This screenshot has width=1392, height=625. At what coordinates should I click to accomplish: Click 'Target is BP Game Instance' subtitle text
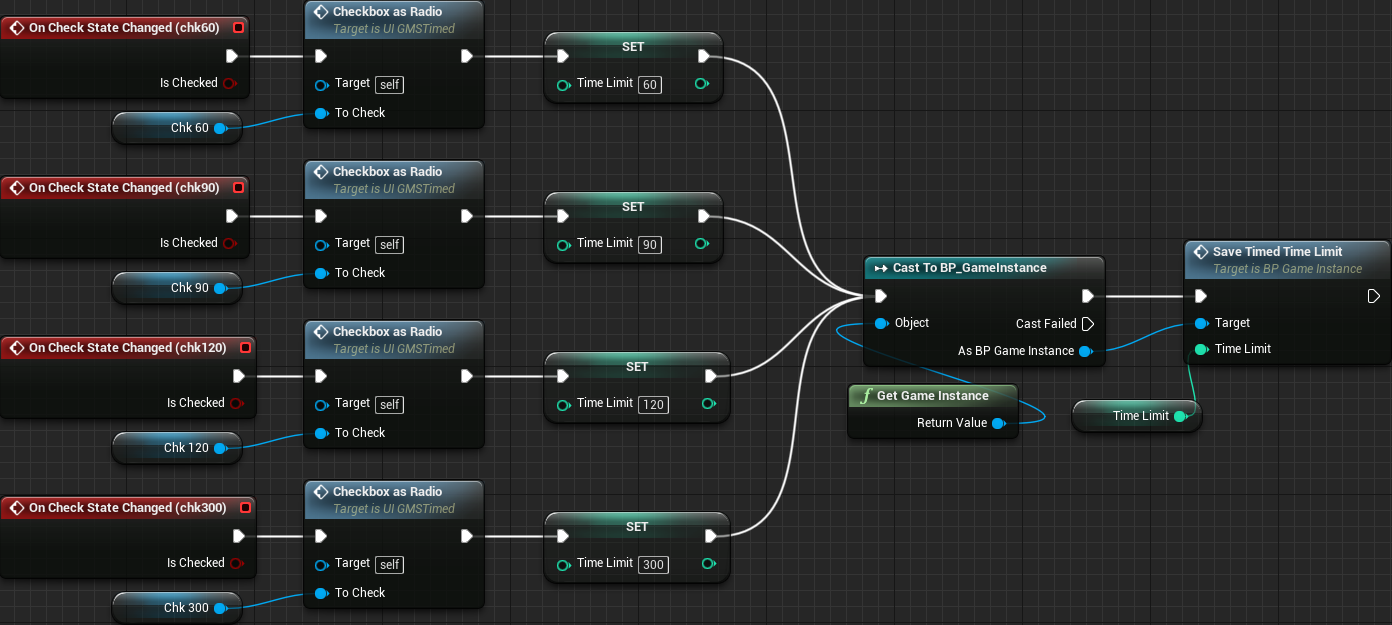coord(1288,269)
